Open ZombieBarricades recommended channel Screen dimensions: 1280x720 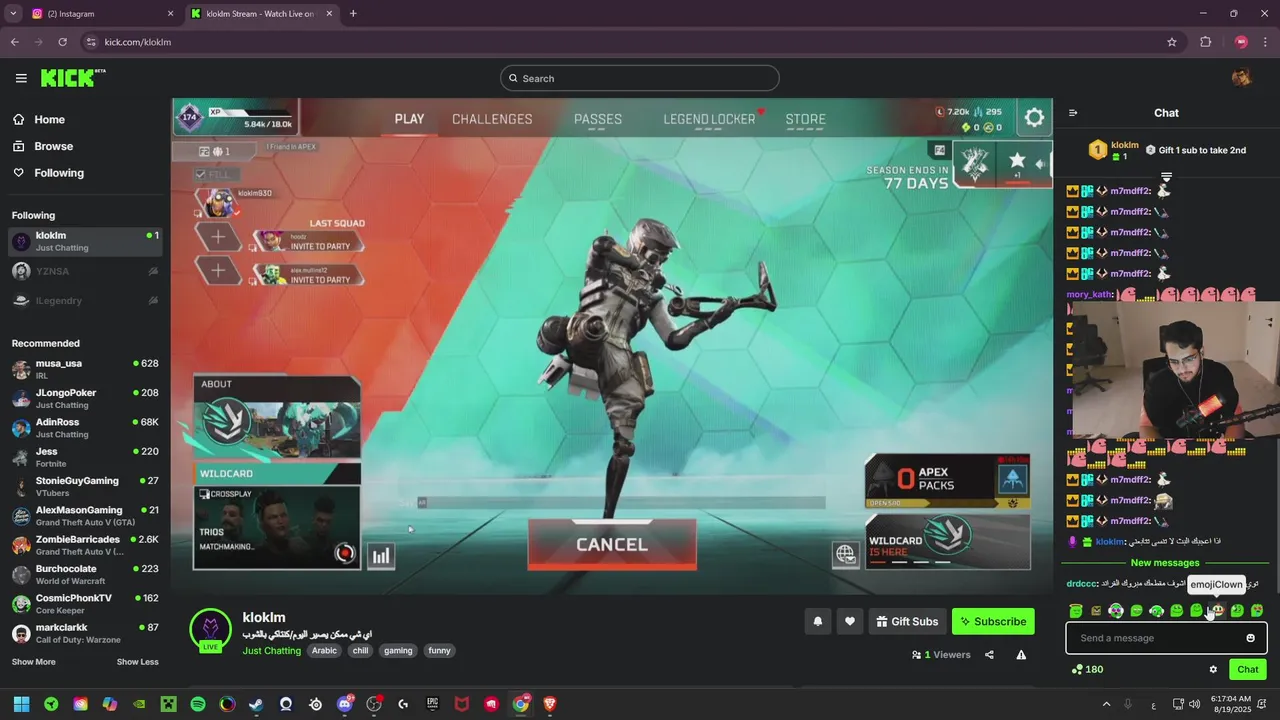[85, 545]
